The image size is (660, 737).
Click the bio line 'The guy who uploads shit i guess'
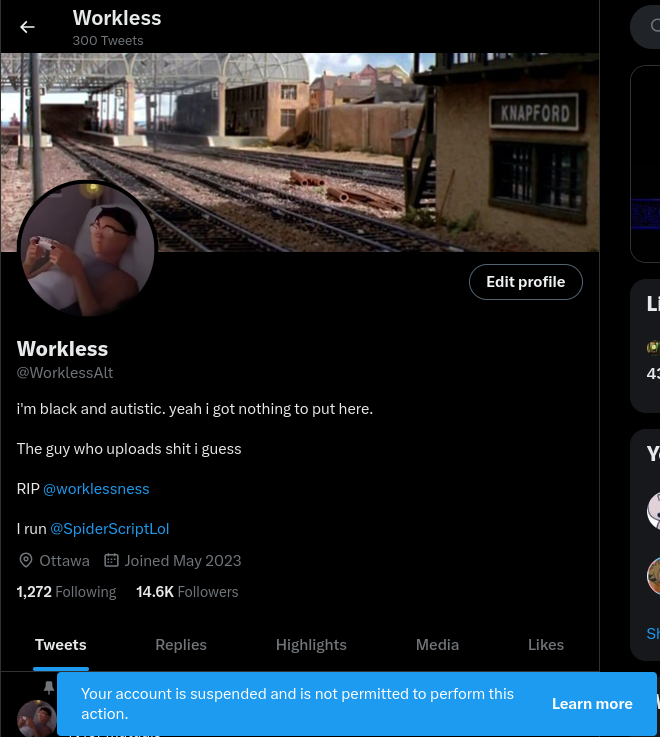click(129, 449)
